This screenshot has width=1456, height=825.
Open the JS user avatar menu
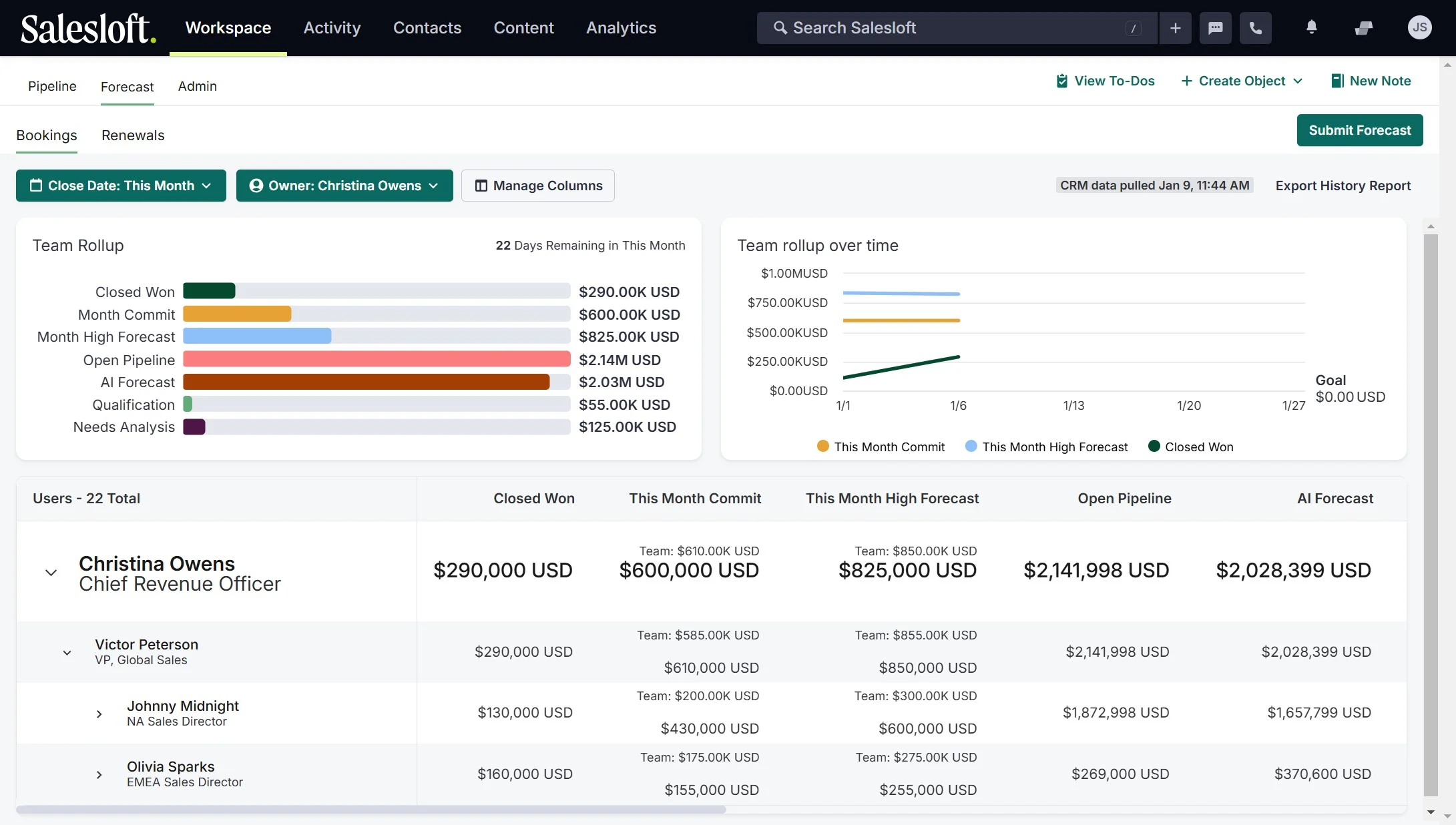(x=1420, y=27)
